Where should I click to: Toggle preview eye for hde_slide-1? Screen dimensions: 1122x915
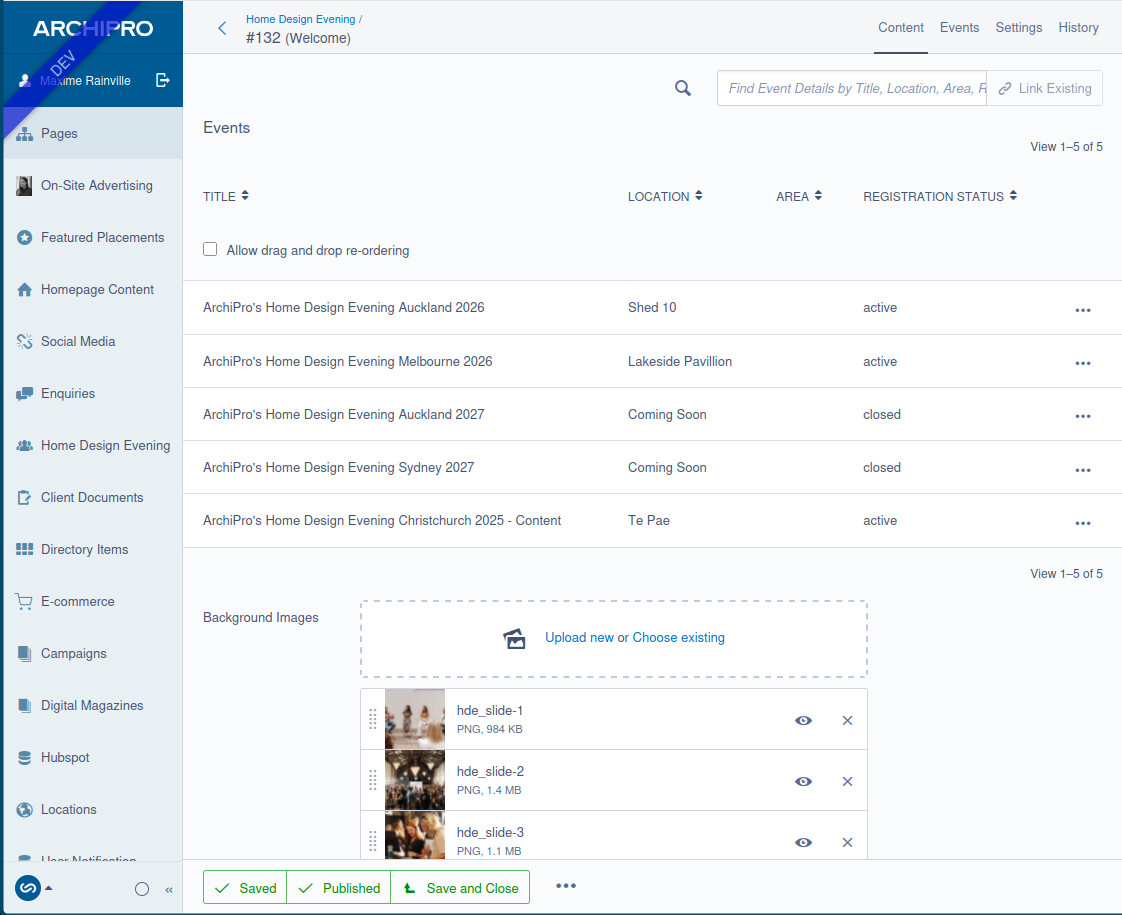point(803,720)
